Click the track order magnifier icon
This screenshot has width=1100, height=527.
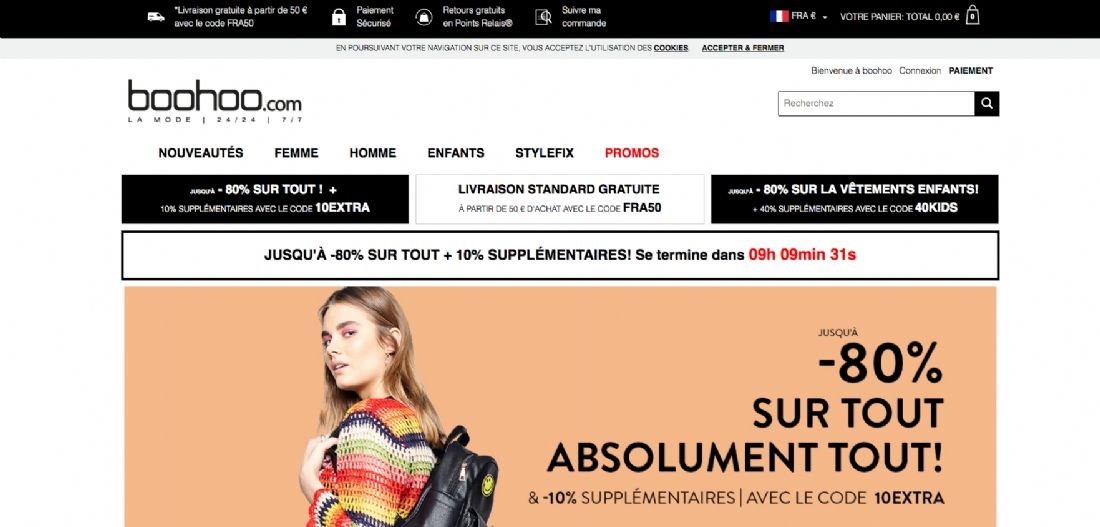(x=544, y=17)
